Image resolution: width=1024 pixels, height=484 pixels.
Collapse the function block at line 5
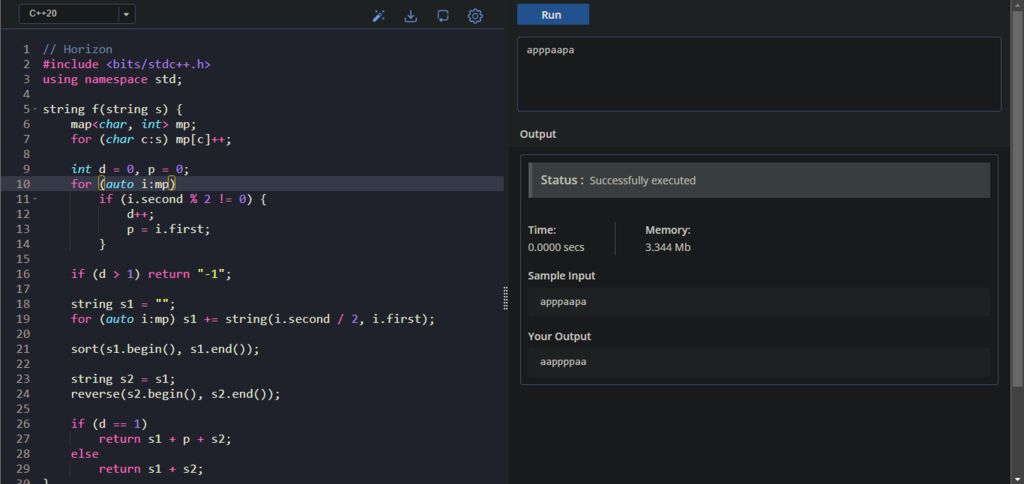click(35, 109)
